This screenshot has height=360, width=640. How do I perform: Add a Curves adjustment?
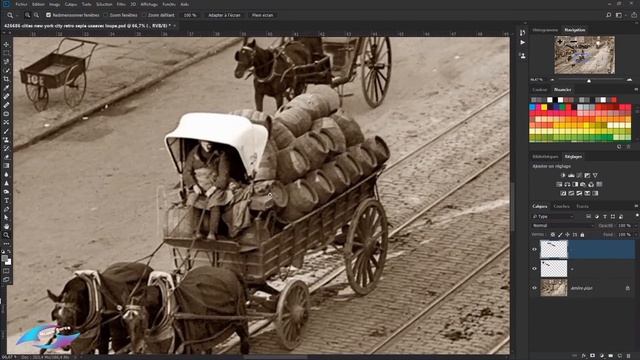tap(579, 175)
